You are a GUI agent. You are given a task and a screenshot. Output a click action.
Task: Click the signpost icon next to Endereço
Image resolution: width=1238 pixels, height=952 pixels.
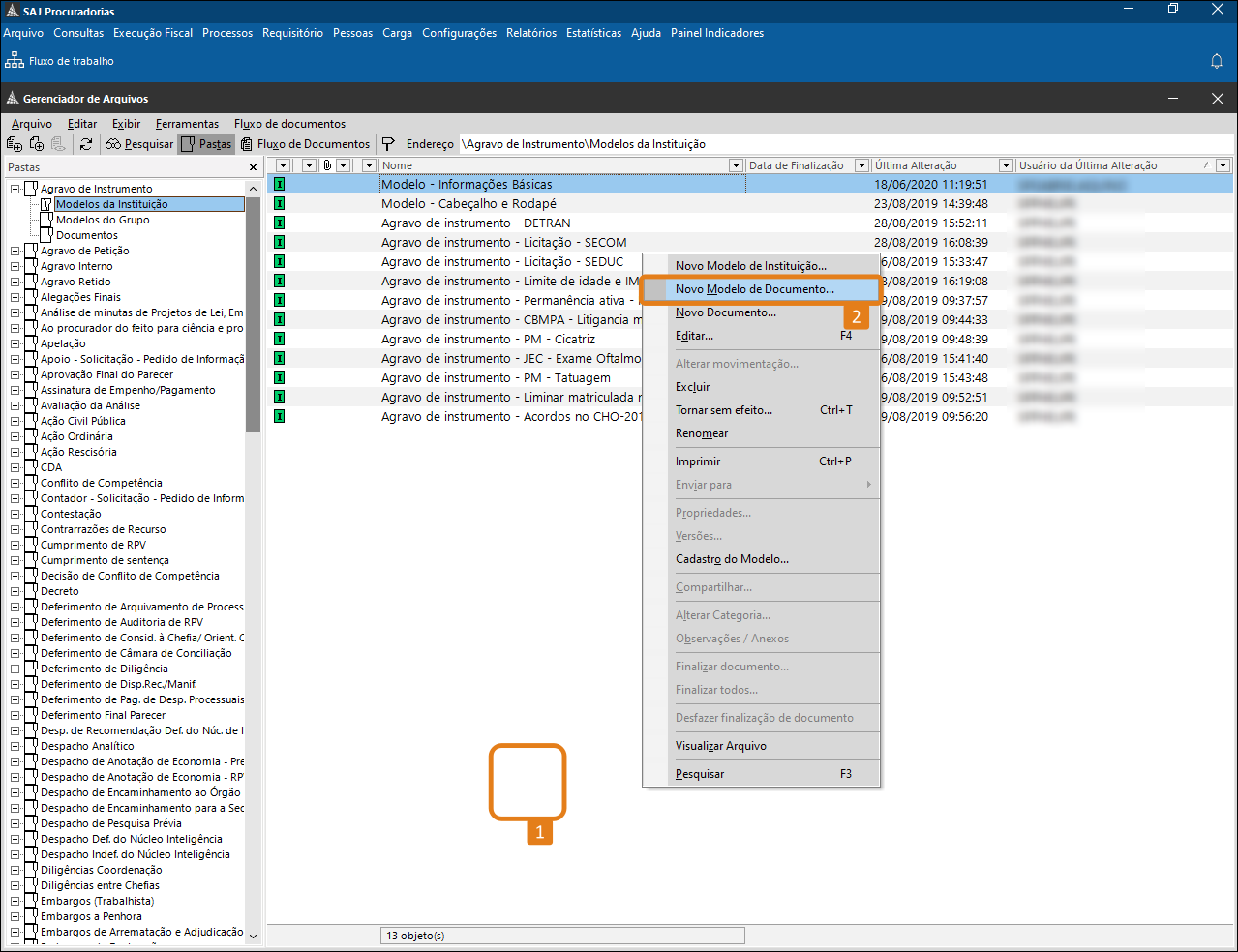(388, 144)
